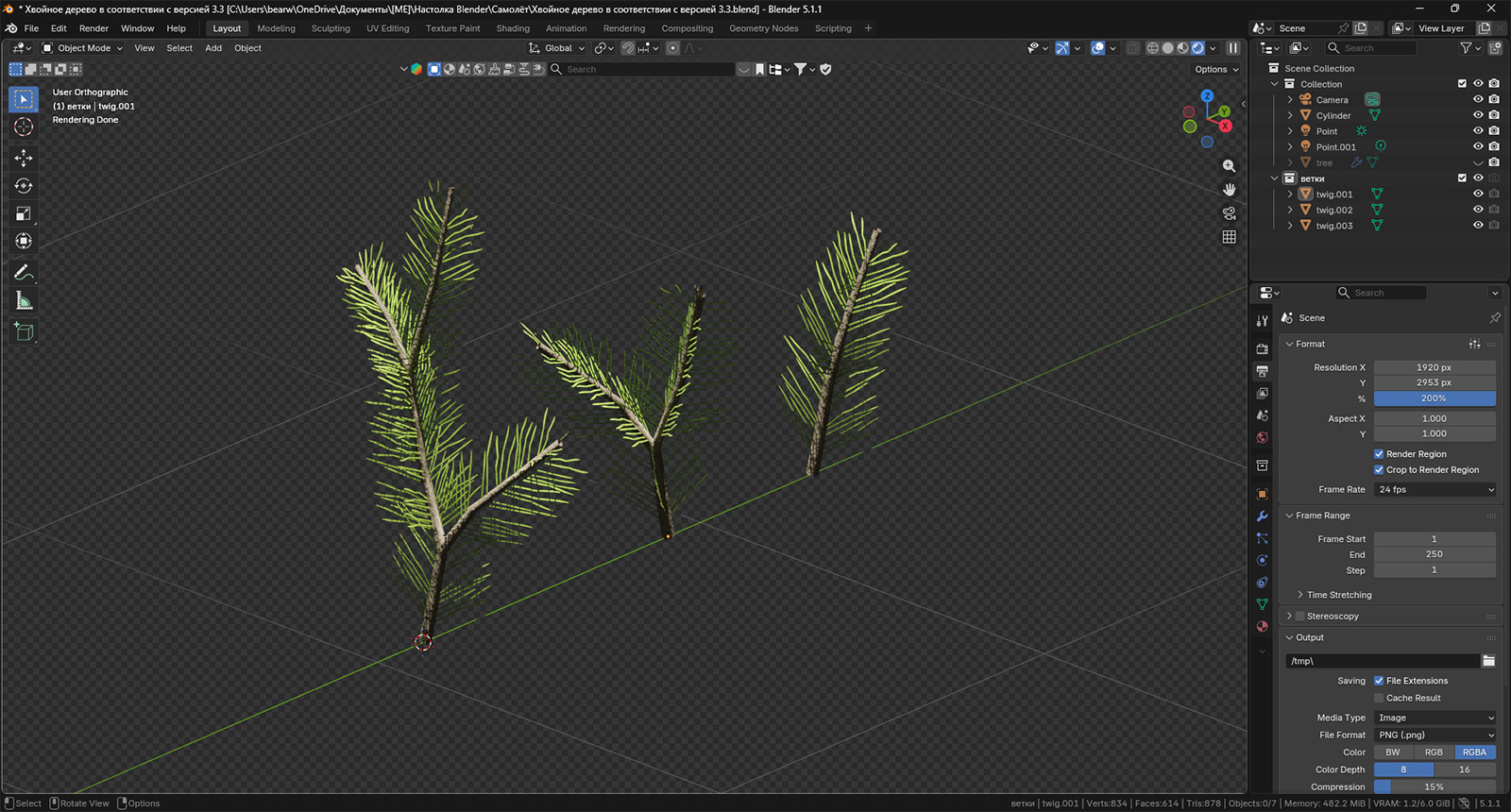Image resolution: width=1511 pixels, height=812 pixels.
Task: Open the Modifiers wrench properties tab
Action: (x=1262, y=516)
